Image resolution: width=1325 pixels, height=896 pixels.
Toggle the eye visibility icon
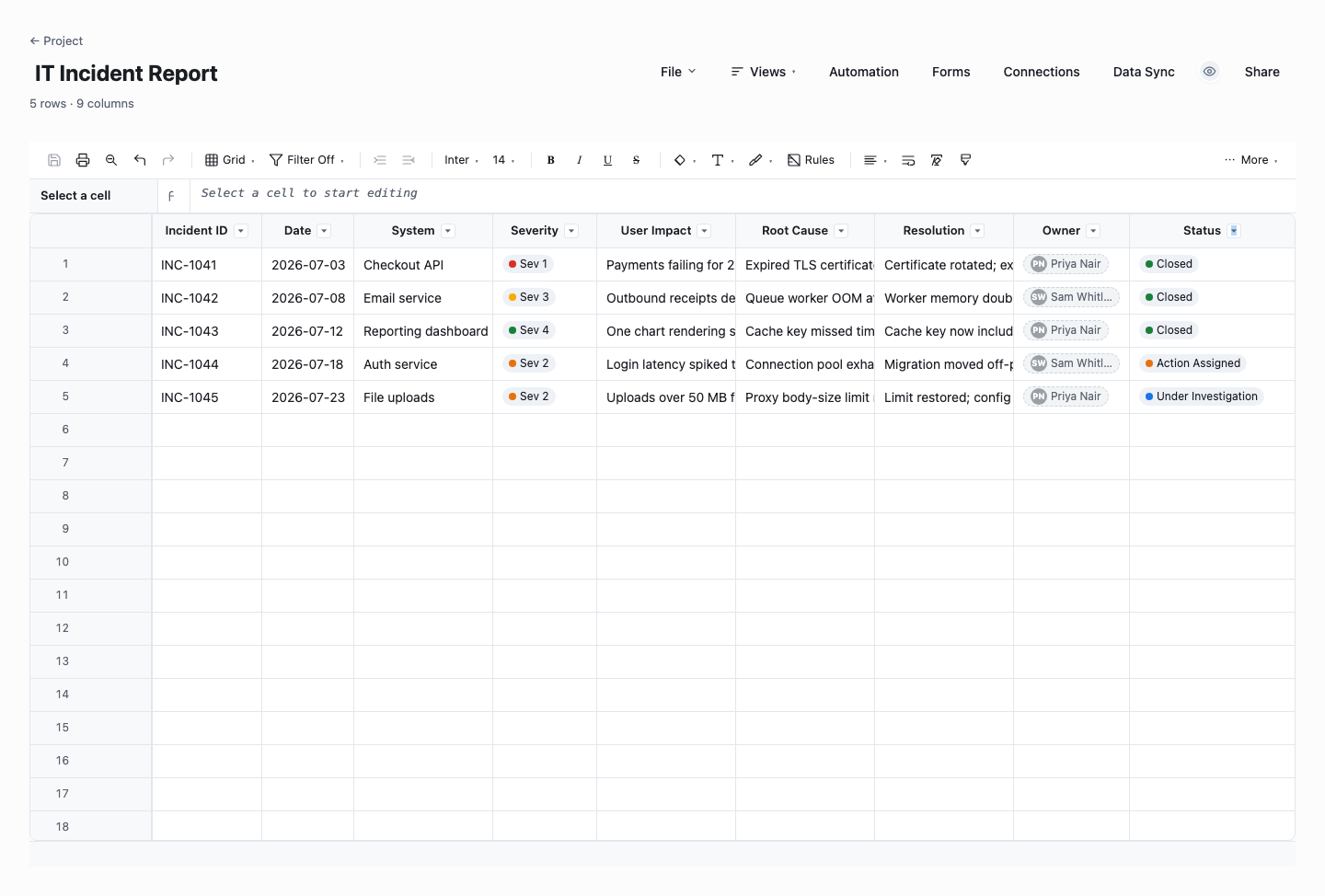pyautogui.click(x=1210, y=72)
